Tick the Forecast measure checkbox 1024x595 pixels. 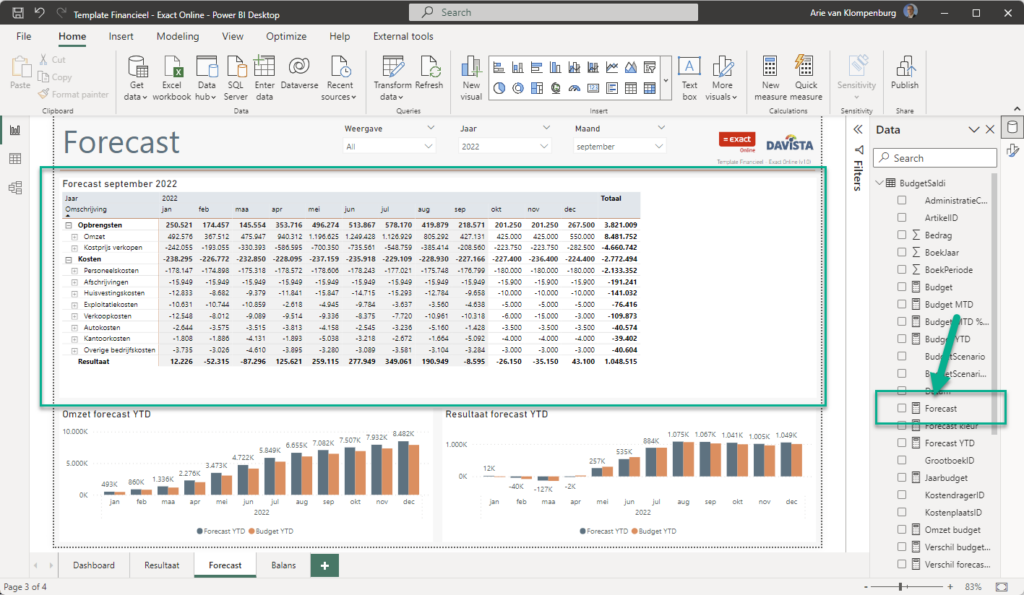click(902, 408)
